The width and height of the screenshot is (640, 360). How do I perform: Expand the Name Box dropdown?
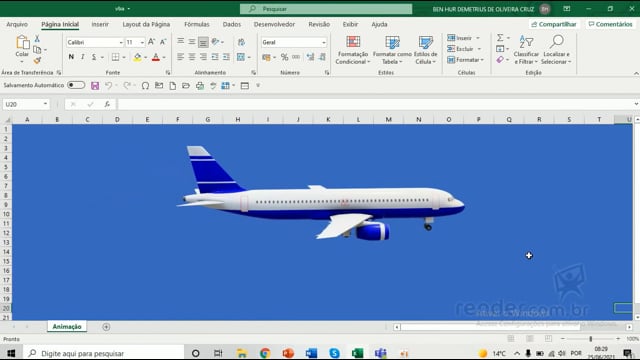[45, 104]
